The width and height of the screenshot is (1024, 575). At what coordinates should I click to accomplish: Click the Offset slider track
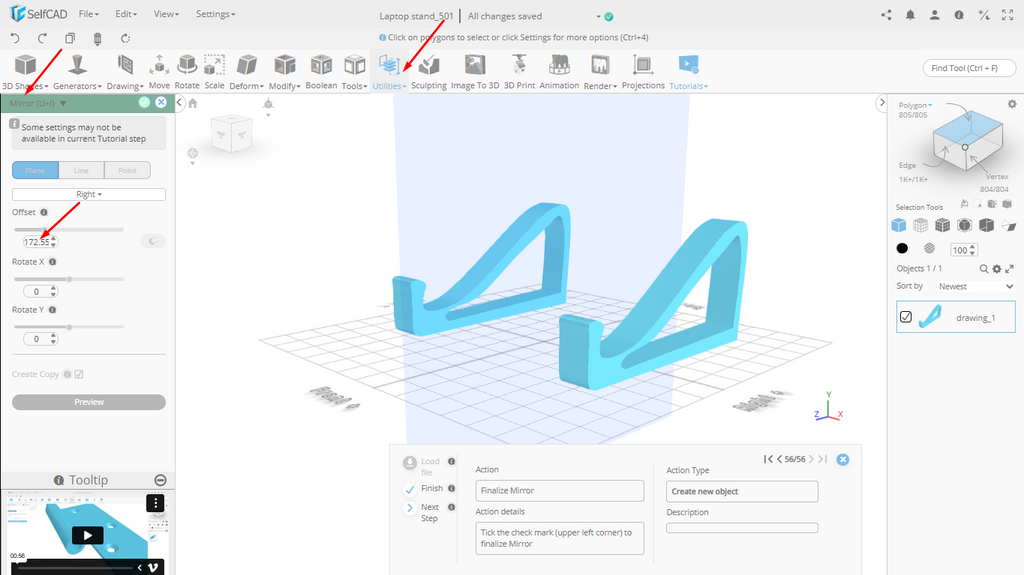click(68, 229)
